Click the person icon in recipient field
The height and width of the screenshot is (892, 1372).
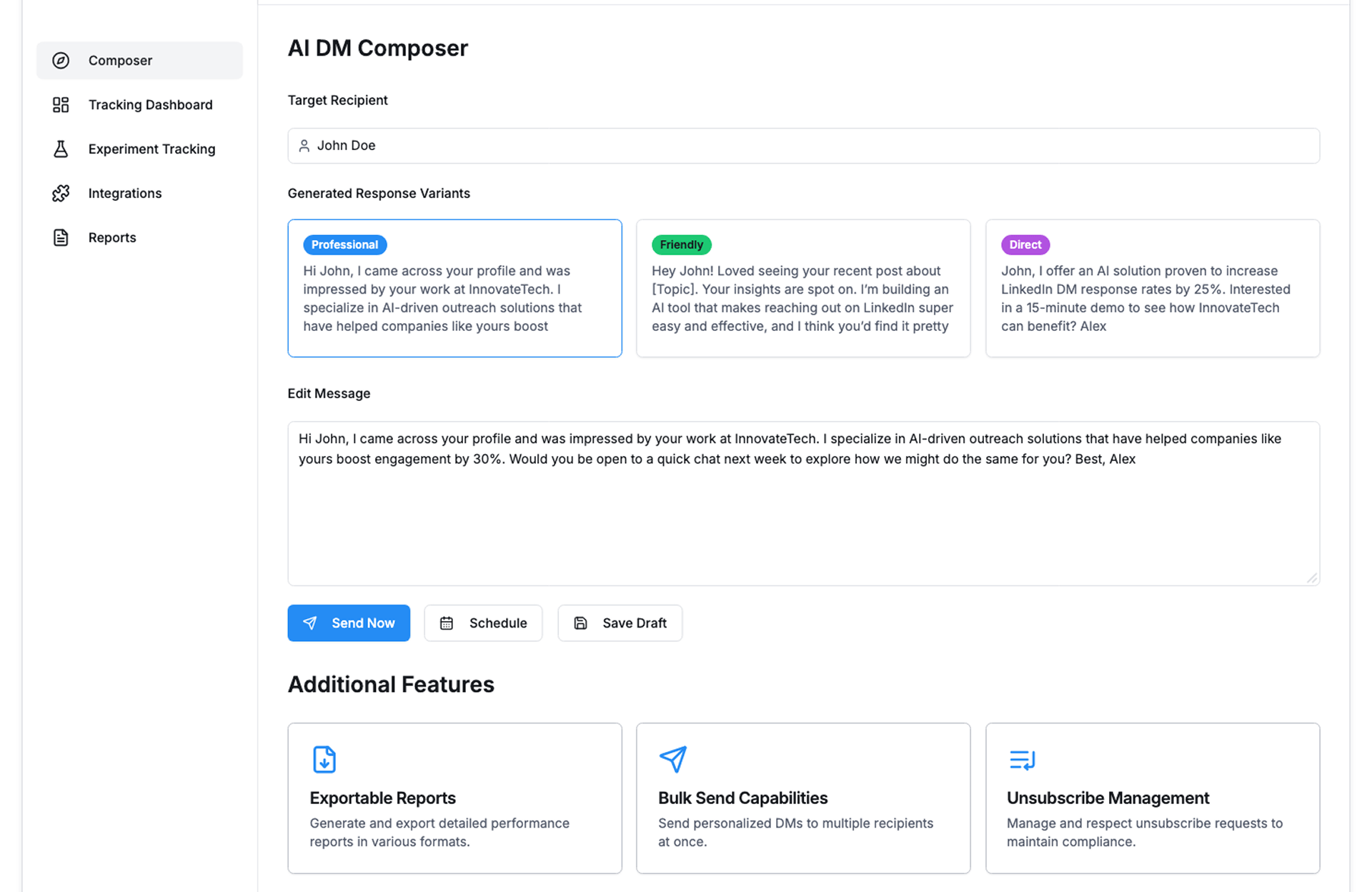[304, 146]
